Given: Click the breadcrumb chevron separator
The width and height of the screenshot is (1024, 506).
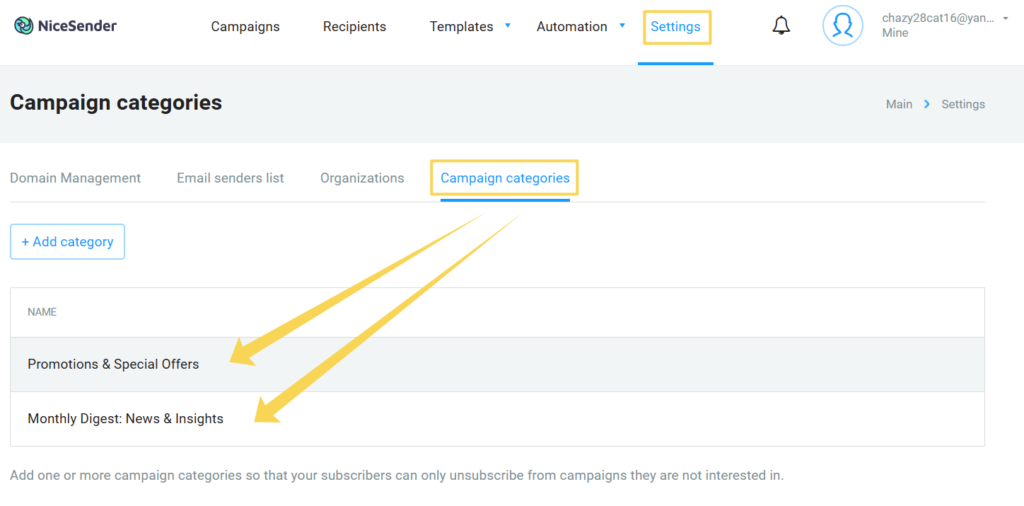Looking at the screenshot, I should click(x=927, y=104).
